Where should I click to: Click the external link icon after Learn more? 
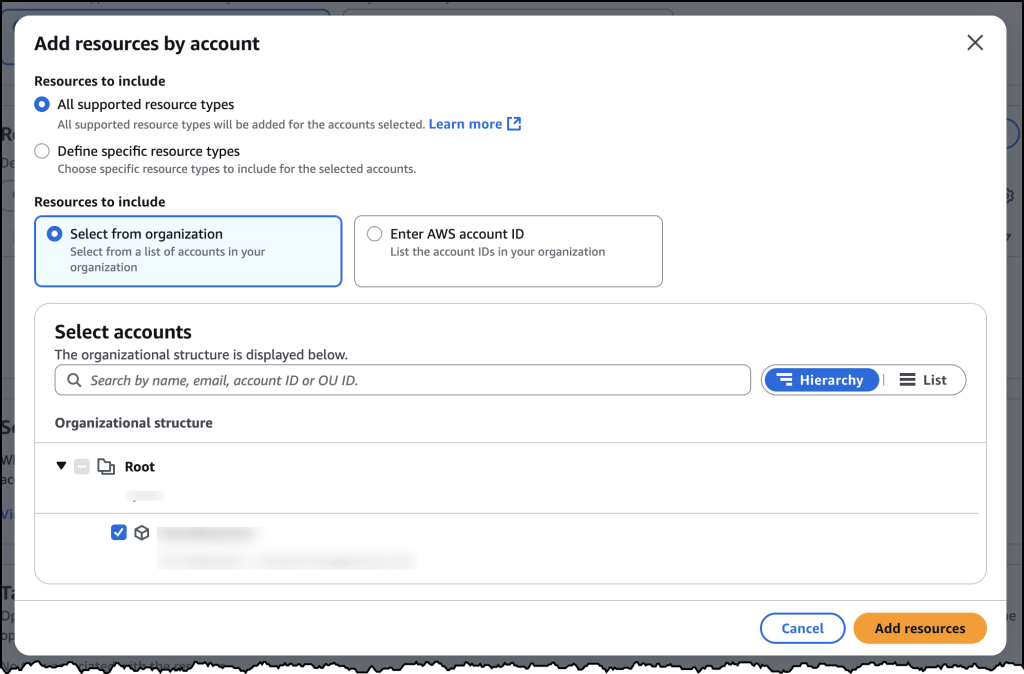(x=513, y=123)
